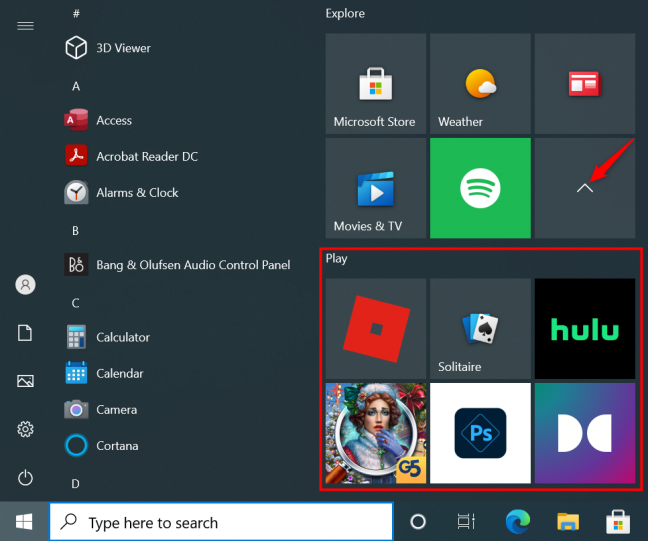The image size is (648, 541).
Task: Open Bang & Olufsen Audio Control Panel
Action: (177, 265)
